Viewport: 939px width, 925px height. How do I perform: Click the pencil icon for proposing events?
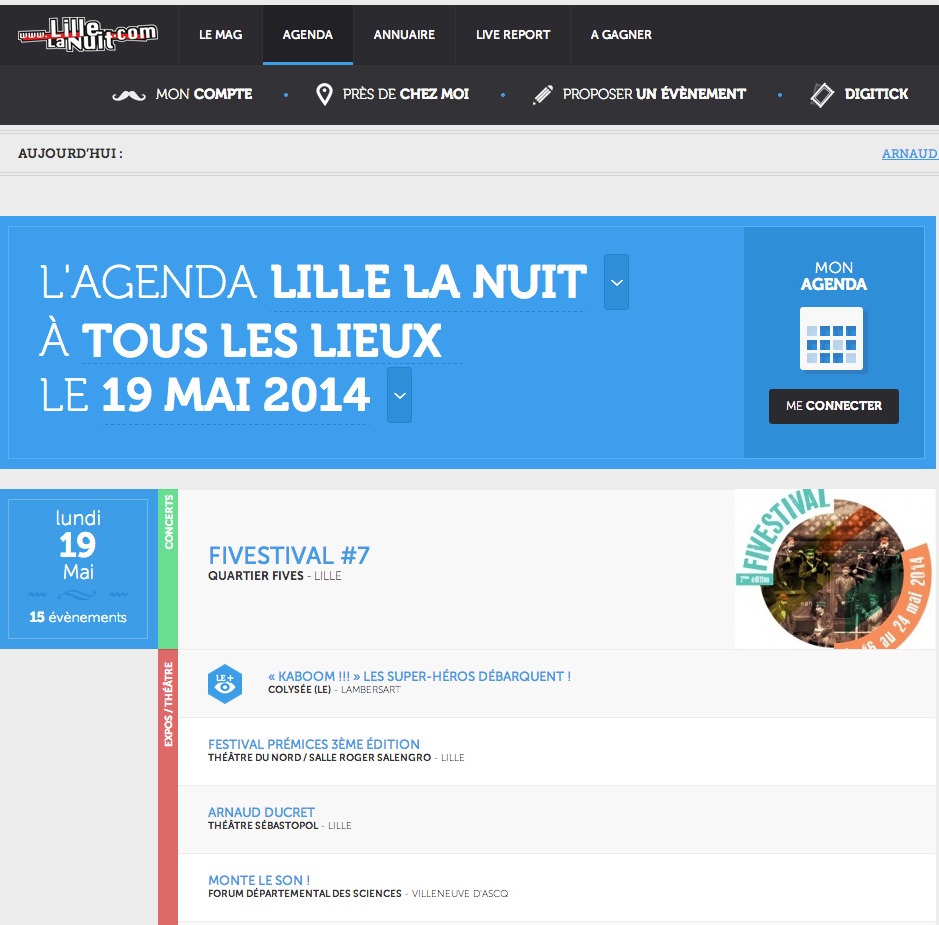543,95
